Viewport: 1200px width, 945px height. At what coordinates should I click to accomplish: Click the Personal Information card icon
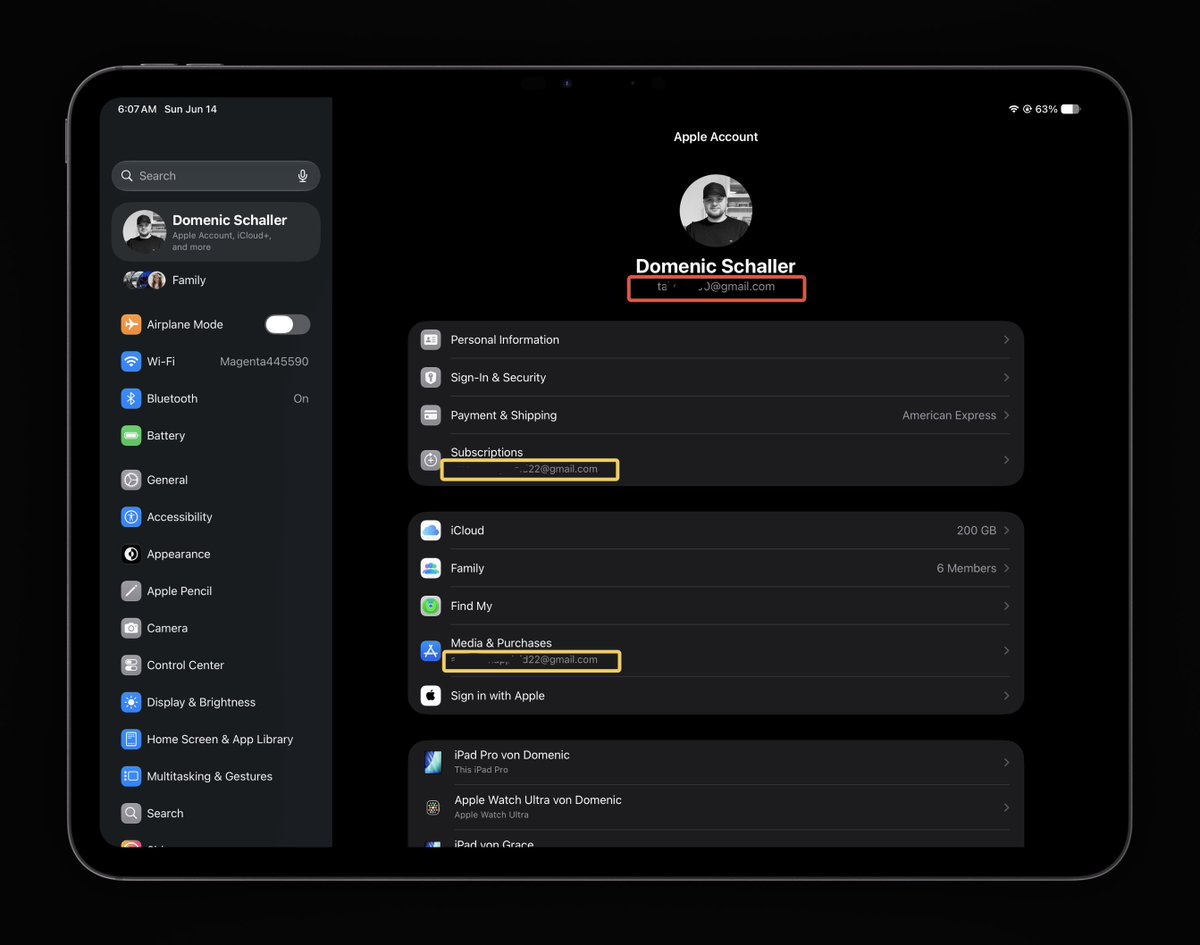431,340
